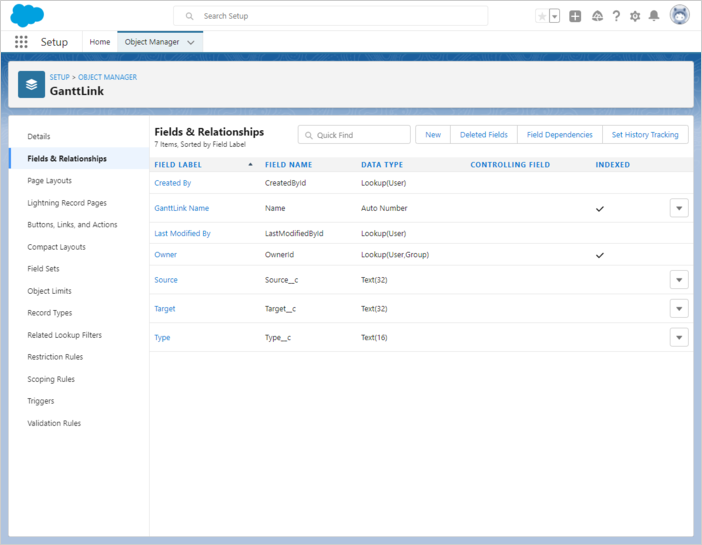Expand the favorites list dropdown arrow
Viewport: 702px width, 545px height.
click(554, 16)
